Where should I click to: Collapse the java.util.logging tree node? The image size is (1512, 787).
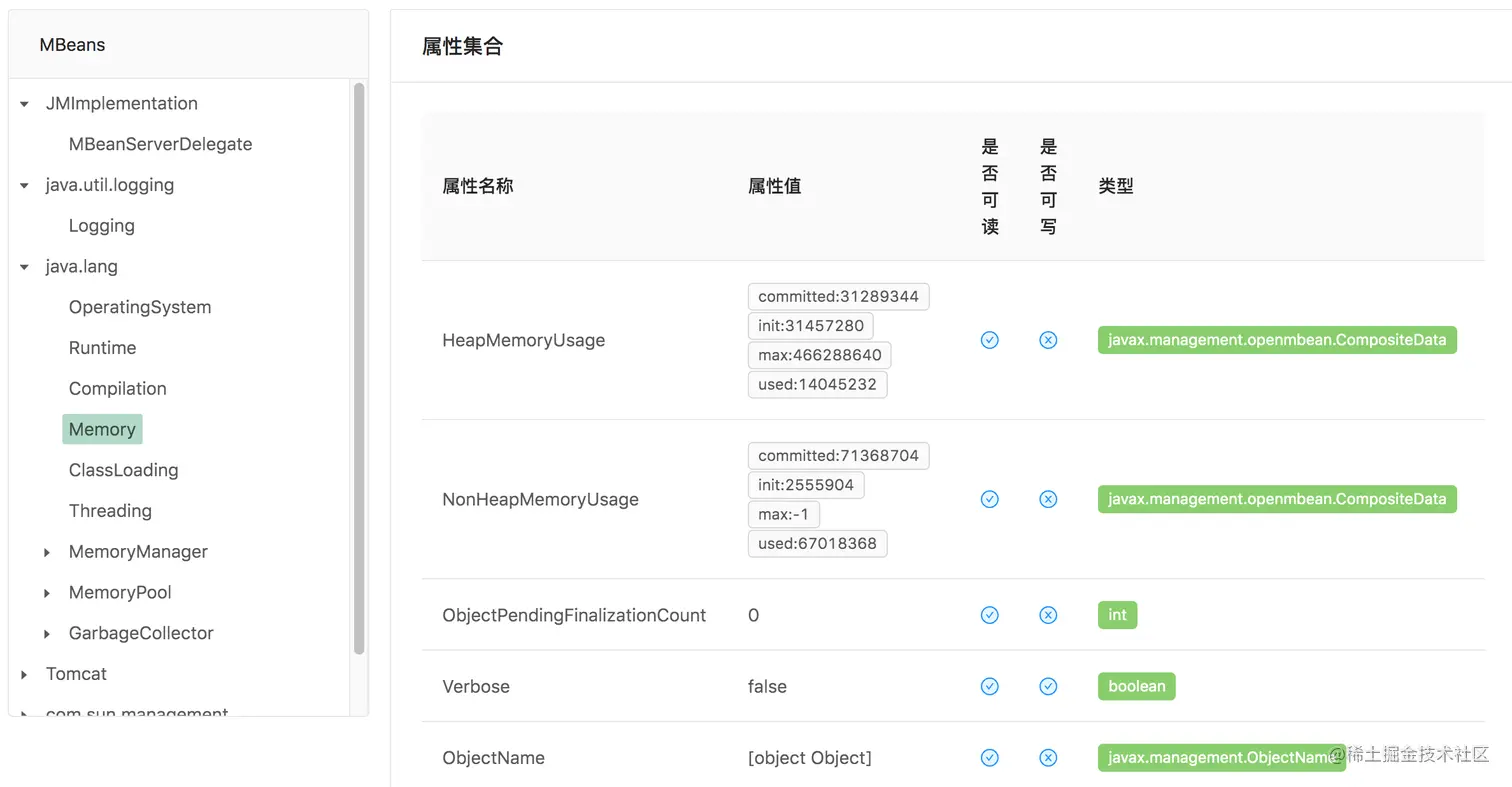pos(24,185)
